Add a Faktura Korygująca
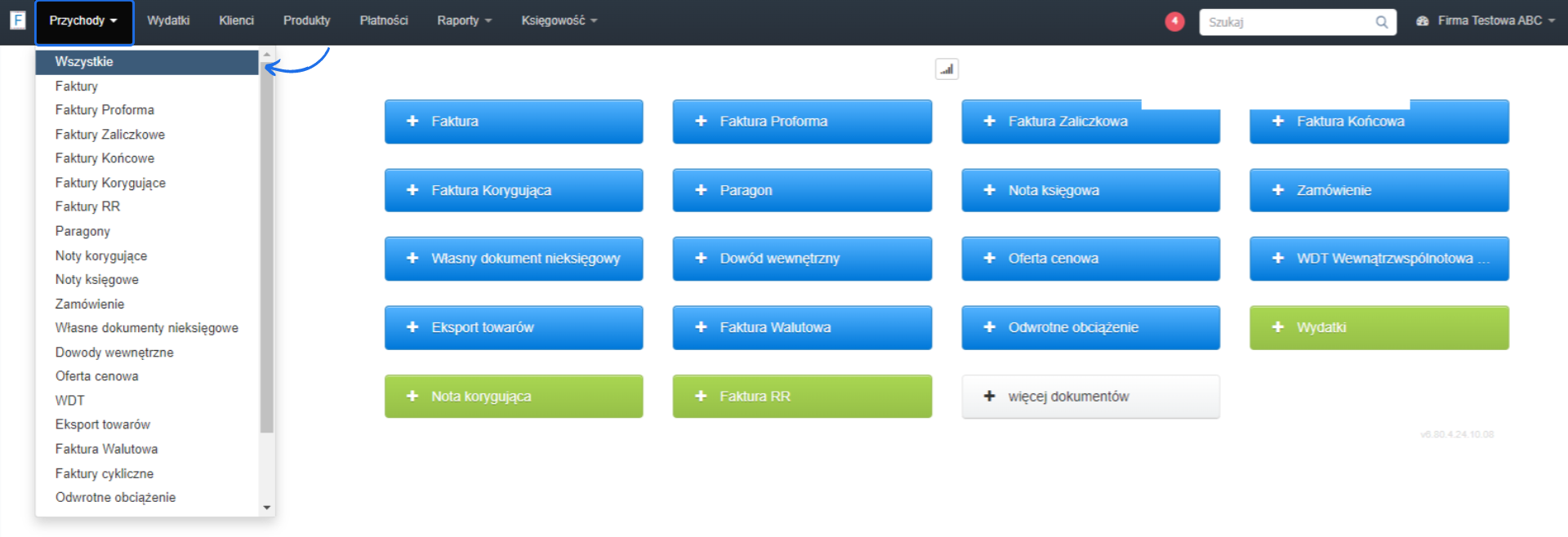Viewport: 1568px width, 537px height. pyautogui.click(x=514, y=190)
